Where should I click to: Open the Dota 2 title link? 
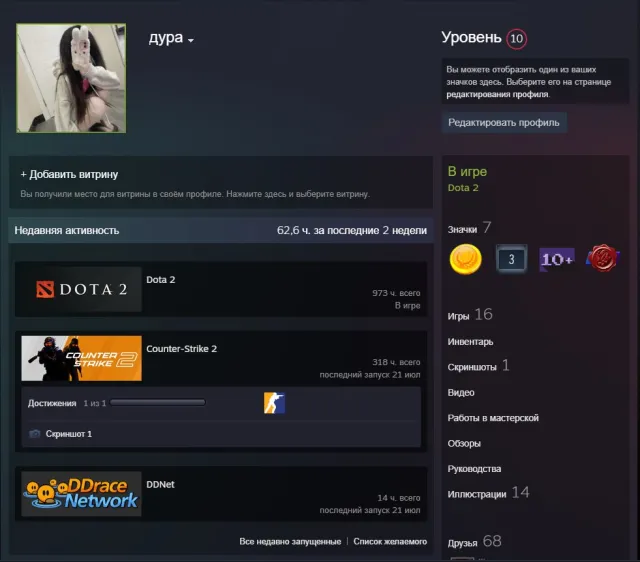tap(161, 280)
